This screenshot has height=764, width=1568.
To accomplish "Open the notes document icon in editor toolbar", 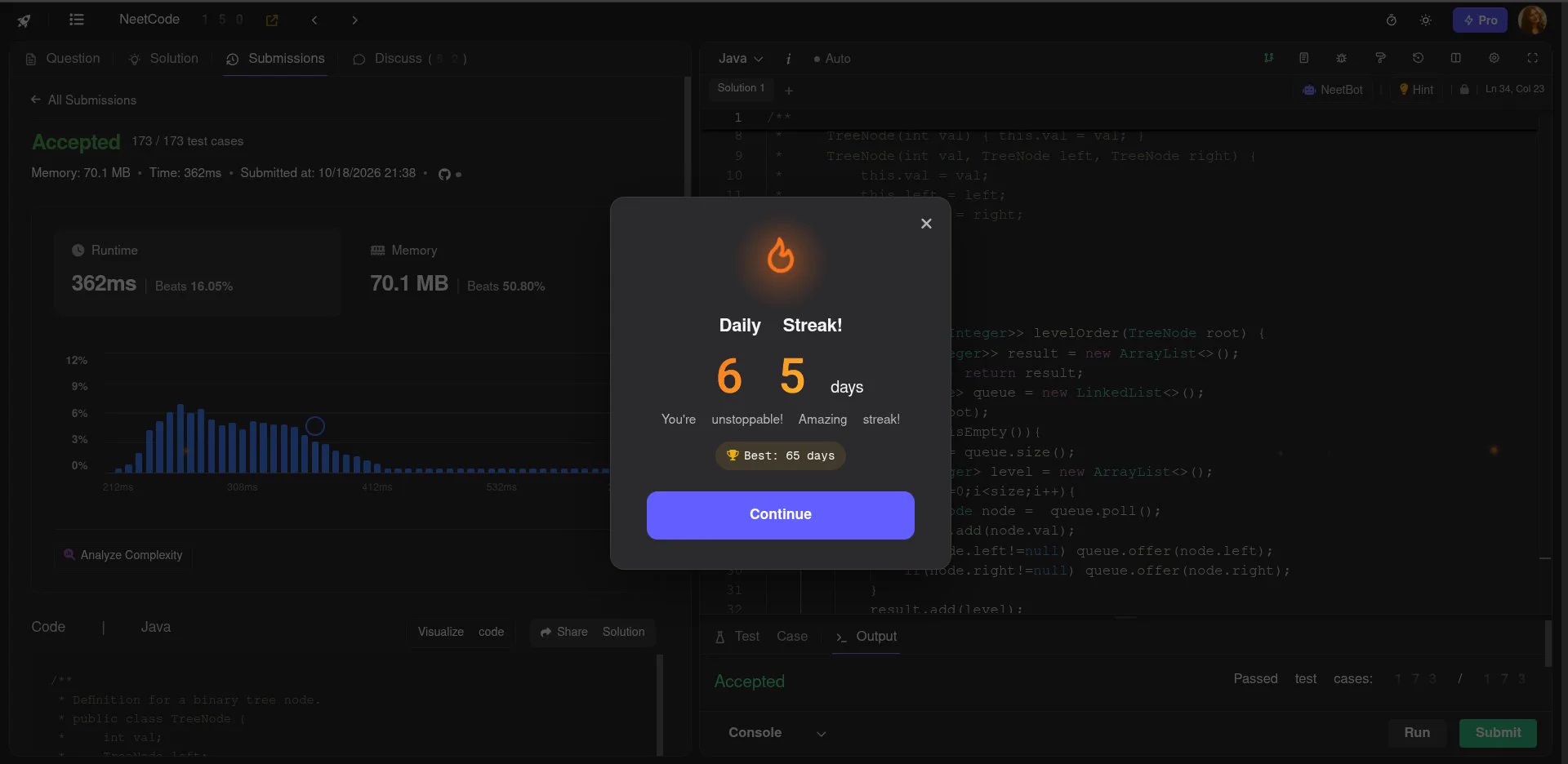I will (1304, 58).
